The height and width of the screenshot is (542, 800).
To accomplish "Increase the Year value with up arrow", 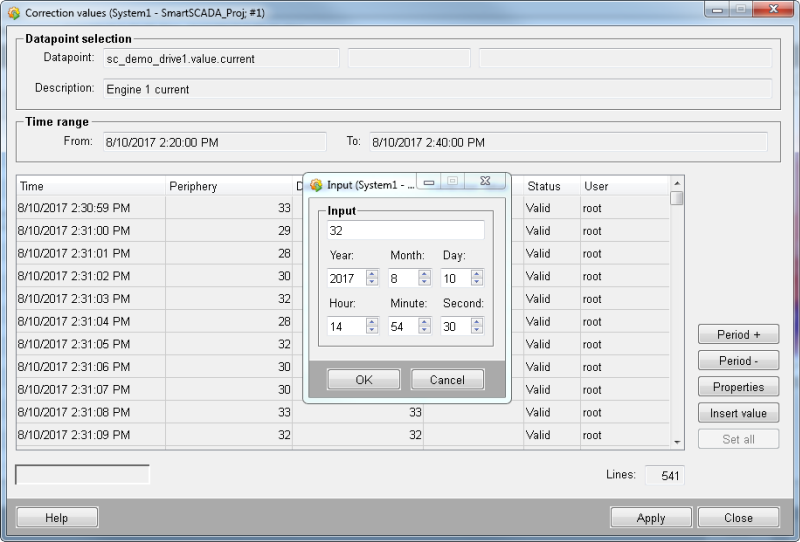I will 372,274.
